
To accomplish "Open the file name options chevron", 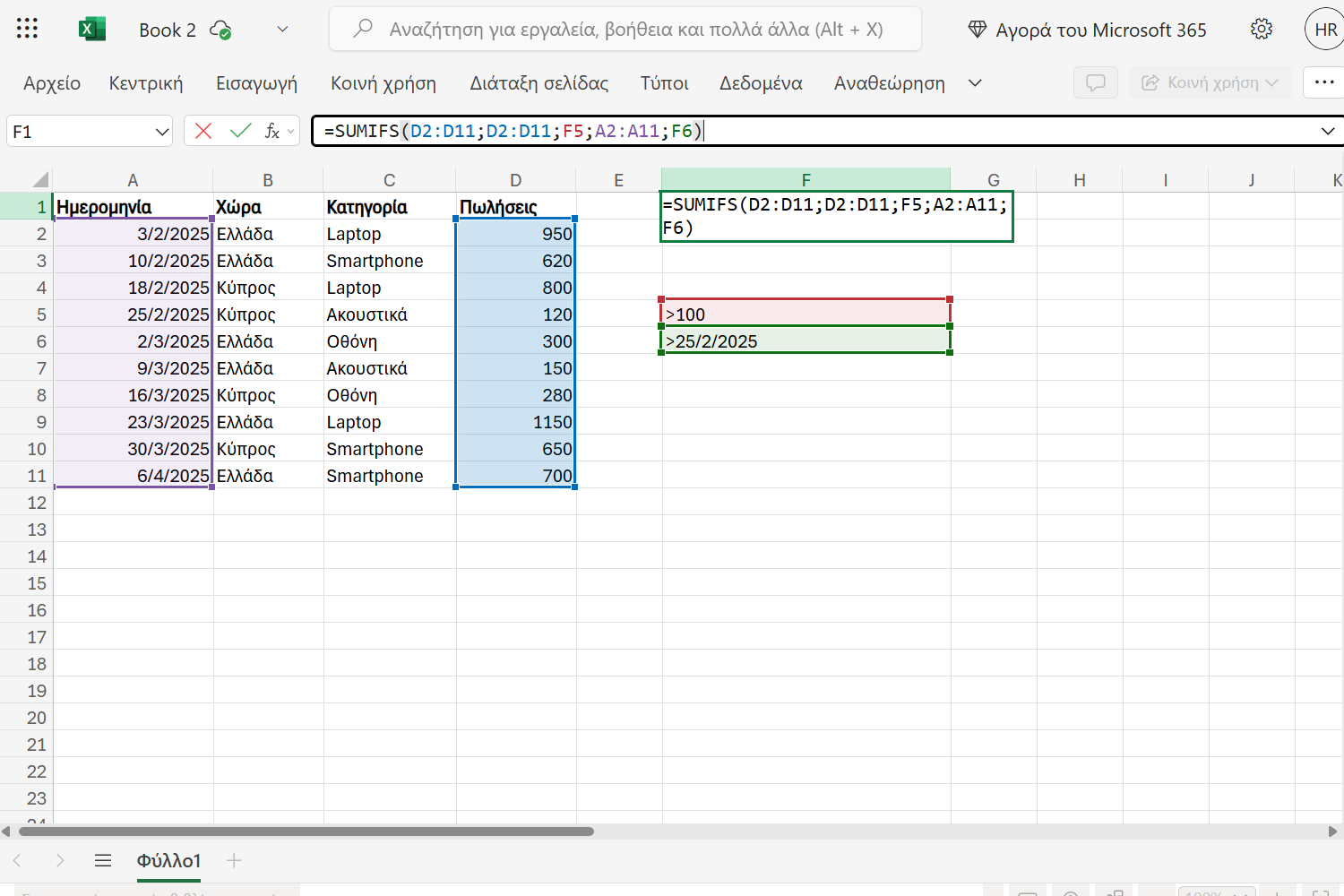I will pos(282,29).
